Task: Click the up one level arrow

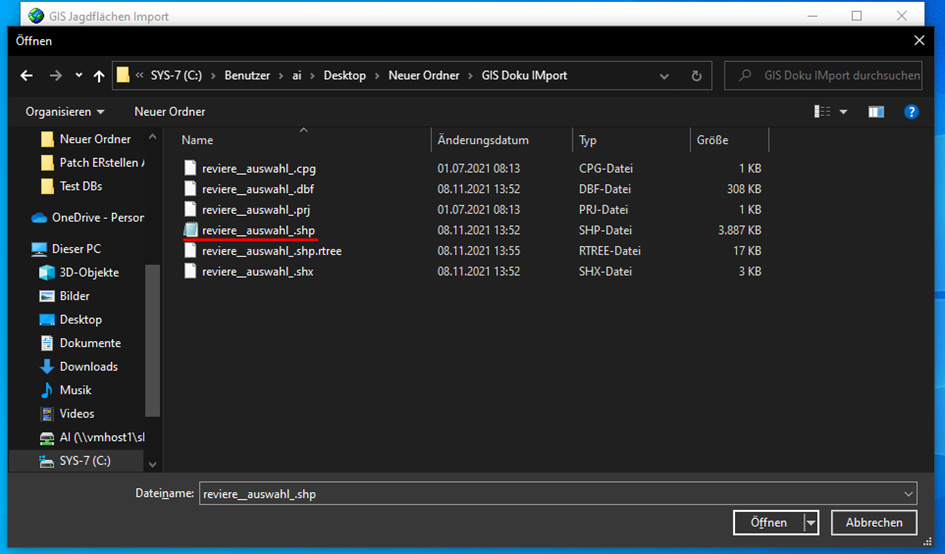Action: tap(99, 76)
